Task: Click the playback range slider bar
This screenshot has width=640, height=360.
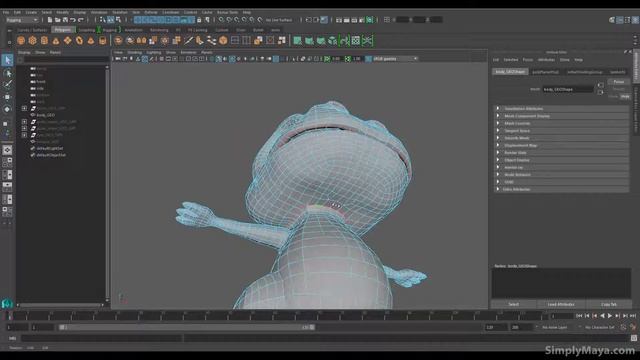Action: click(187, 327)
